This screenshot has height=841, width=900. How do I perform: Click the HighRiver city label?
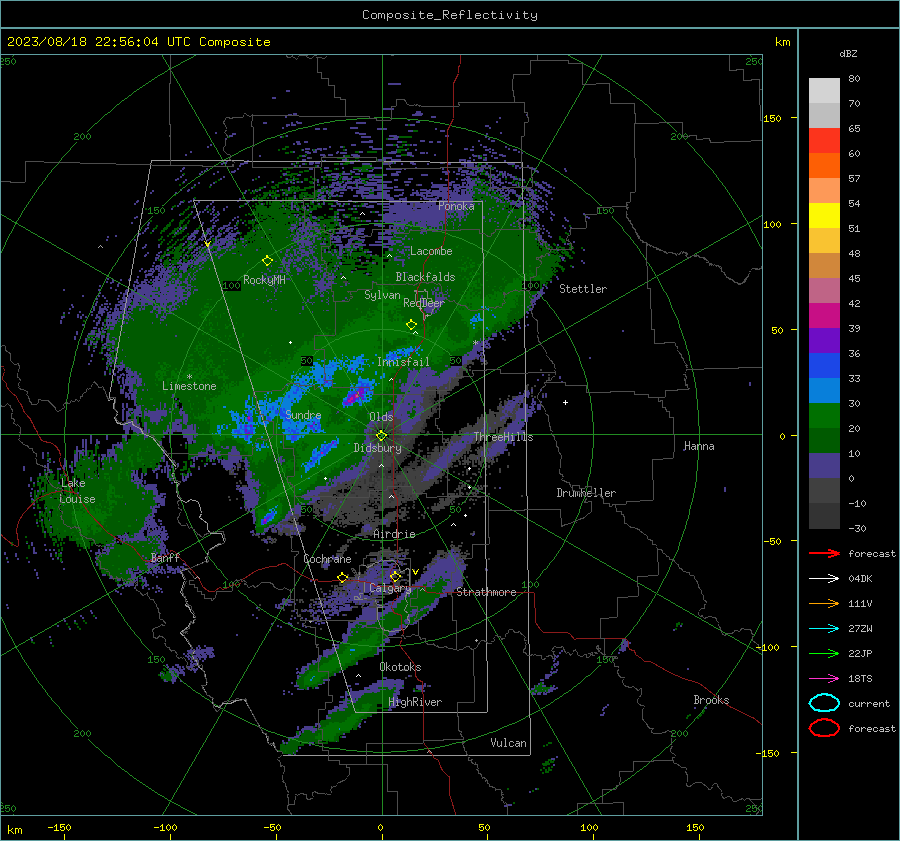(x=415, y=702)
